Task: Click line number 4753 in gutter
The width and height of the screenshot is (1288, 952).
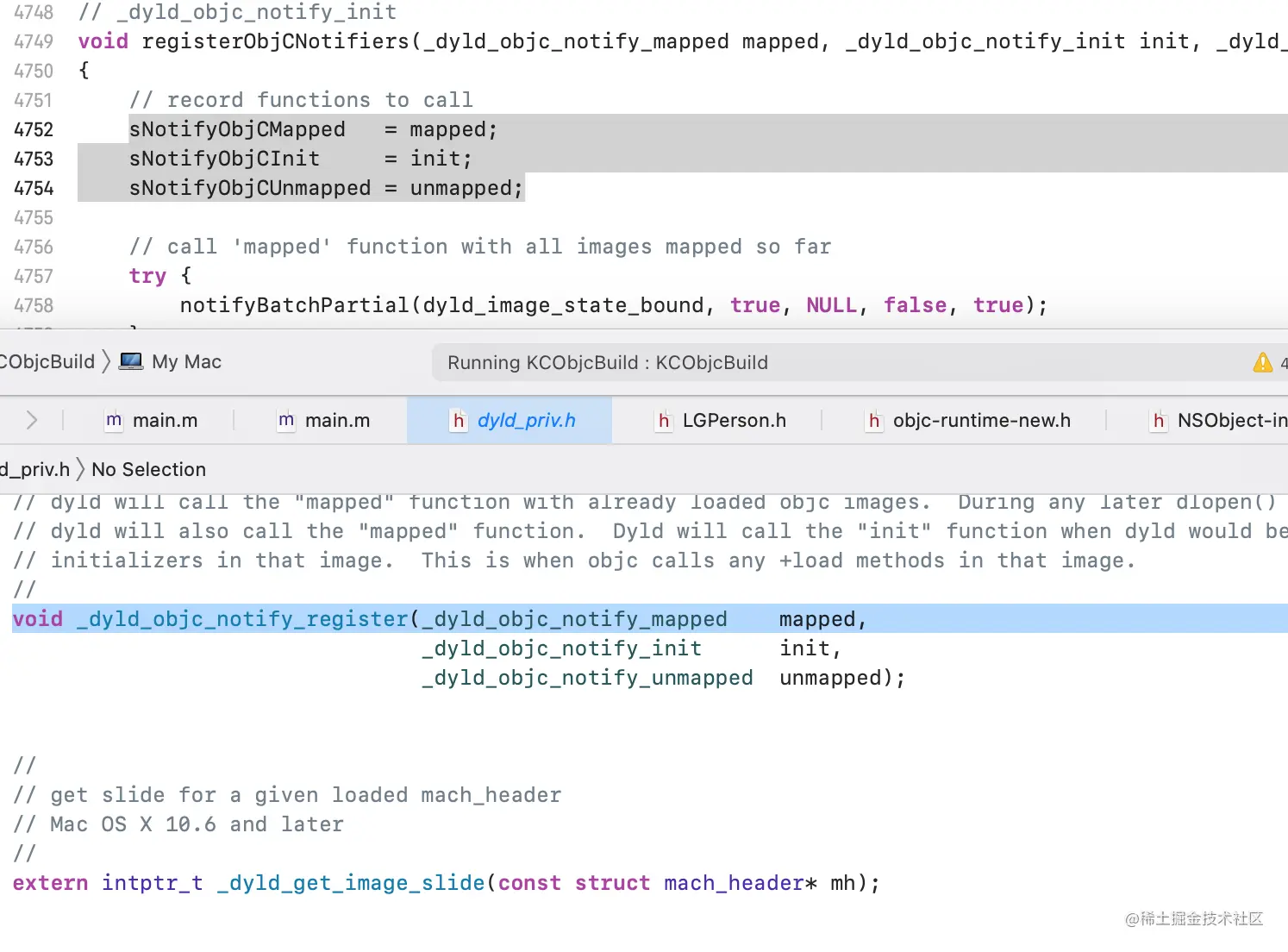Action: 34,159
